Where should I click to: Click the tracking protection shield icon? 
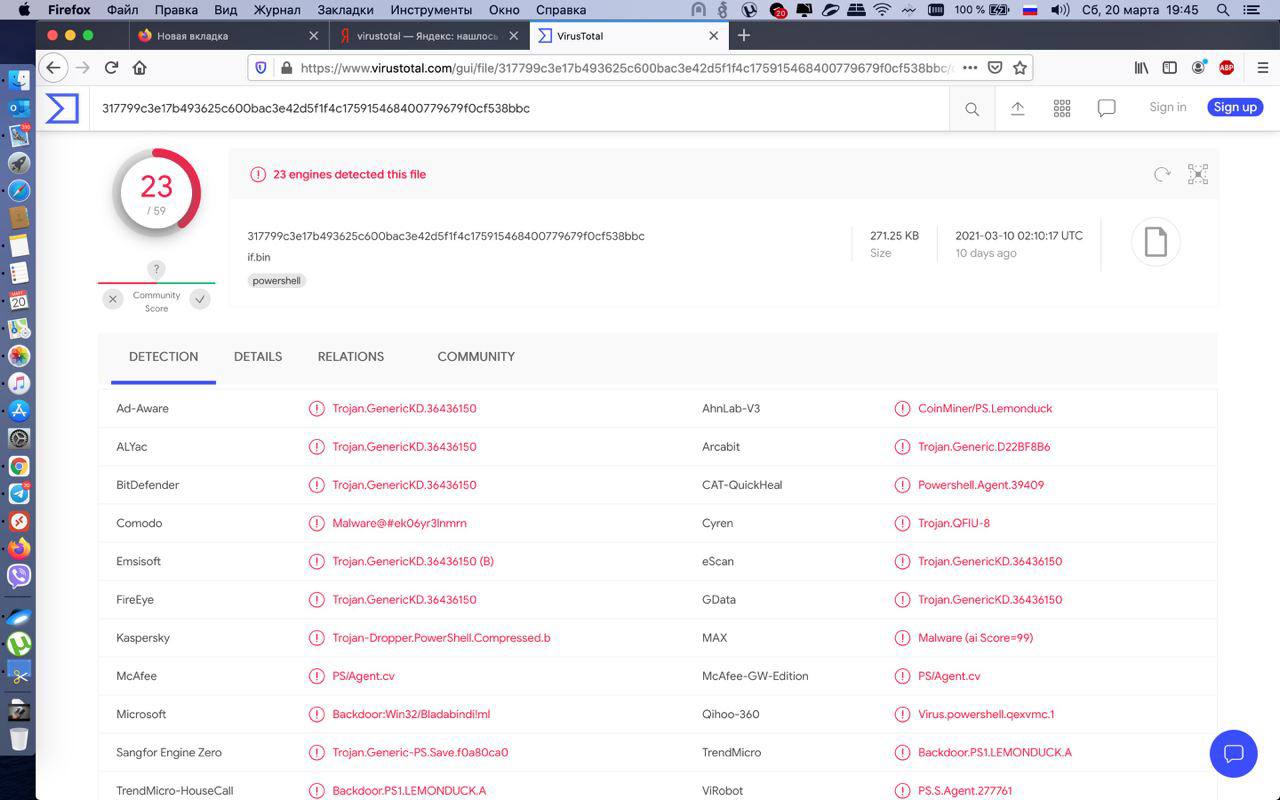coord(261,68)
